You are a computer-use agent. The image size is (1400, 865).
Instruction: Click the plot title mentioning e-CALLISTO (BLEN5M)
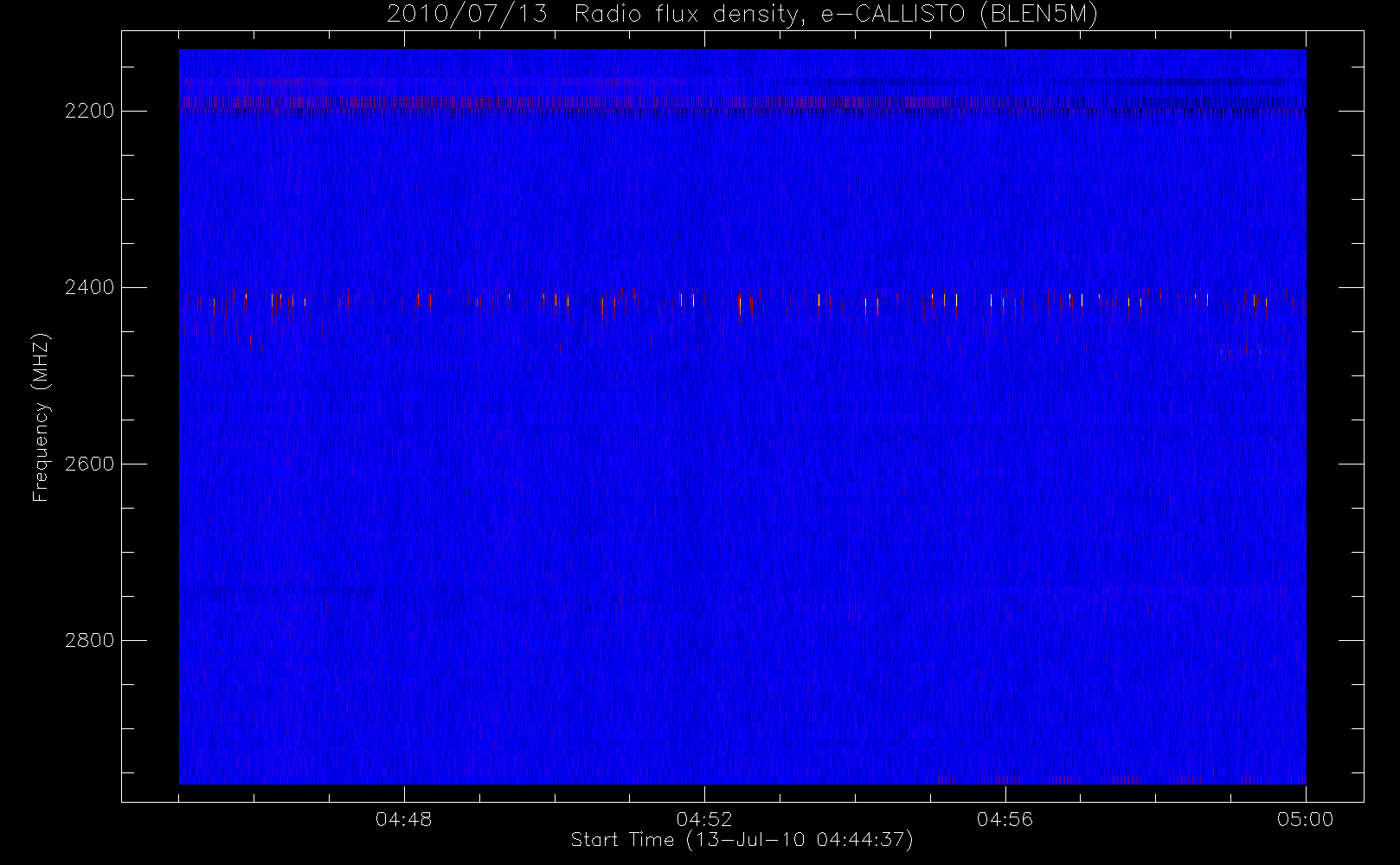[742, 14]
